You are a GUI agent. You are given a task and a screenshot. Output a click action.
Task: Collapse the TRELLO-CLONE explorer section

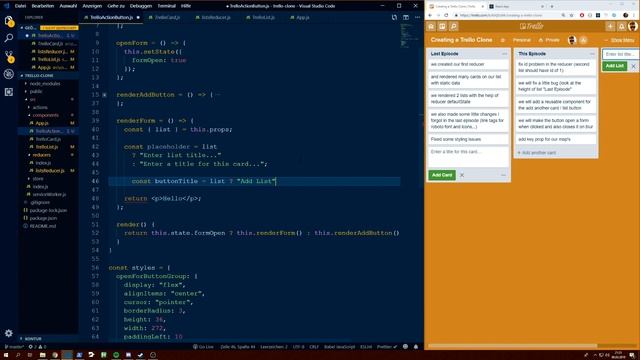tap(22, 76)
